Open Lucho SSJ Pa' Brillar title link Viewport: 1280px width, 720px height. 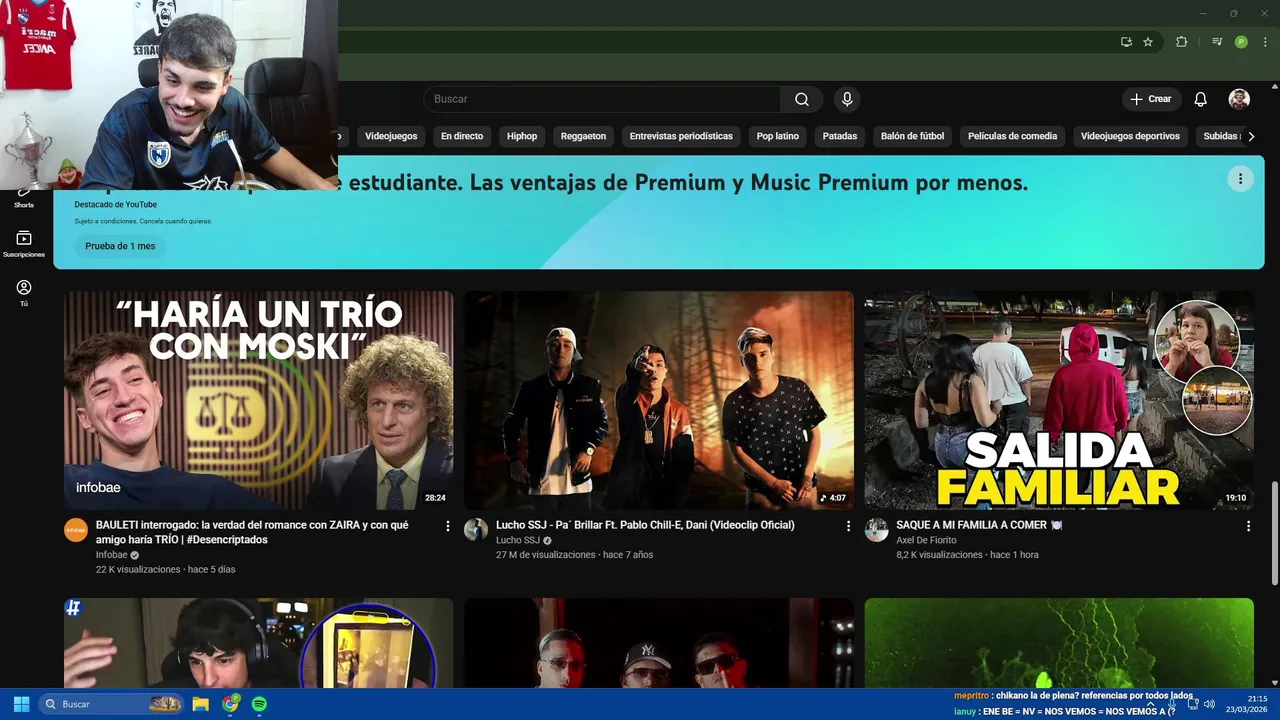[645, 525]
